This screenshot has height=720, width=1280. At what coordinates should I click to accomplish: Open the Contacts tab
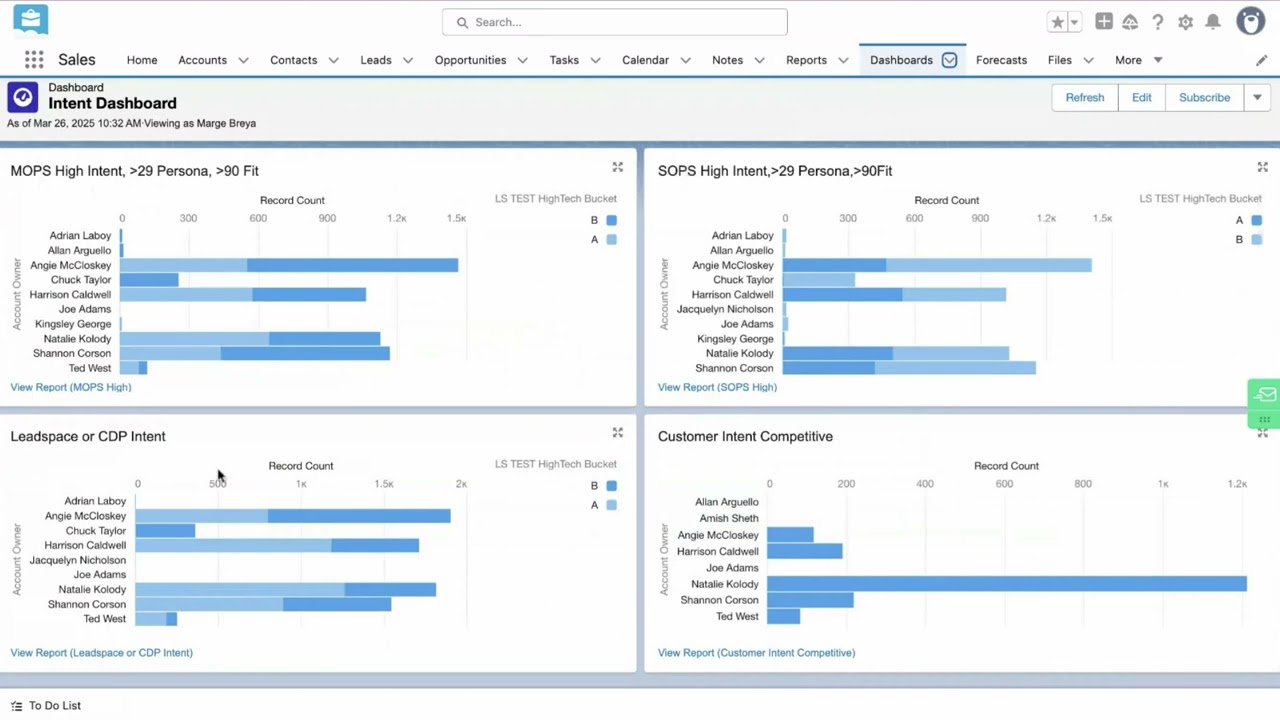293,60
